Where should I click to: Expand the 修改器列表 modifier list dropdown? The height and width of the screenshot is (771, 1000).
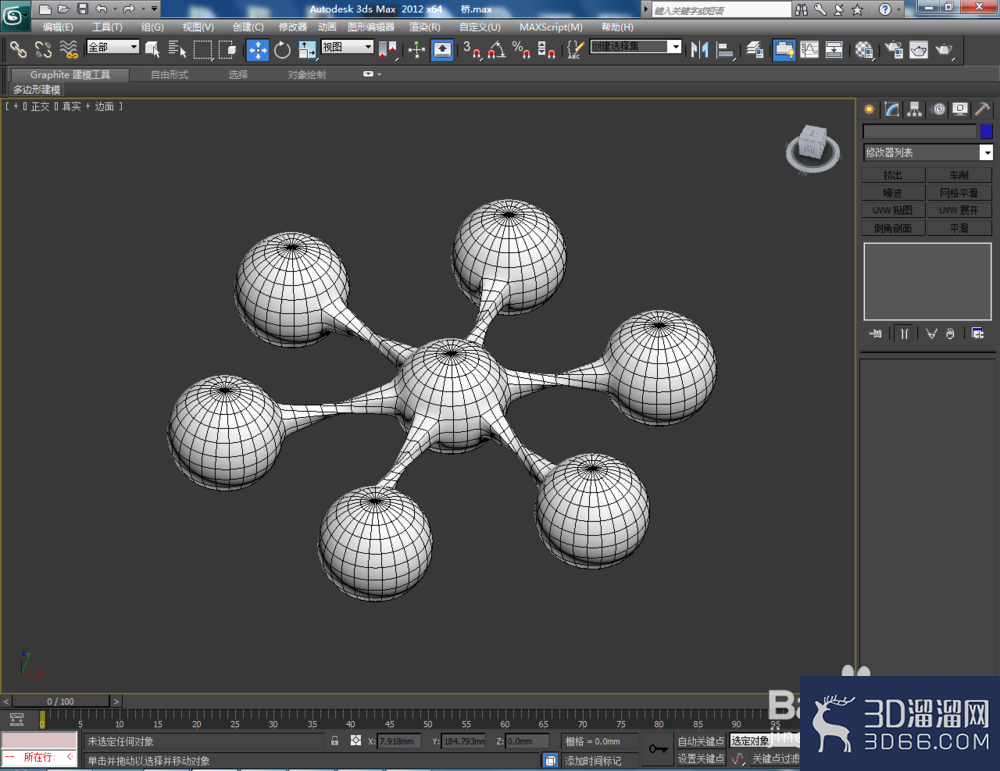pyautogui.click(x=929, y=152)
